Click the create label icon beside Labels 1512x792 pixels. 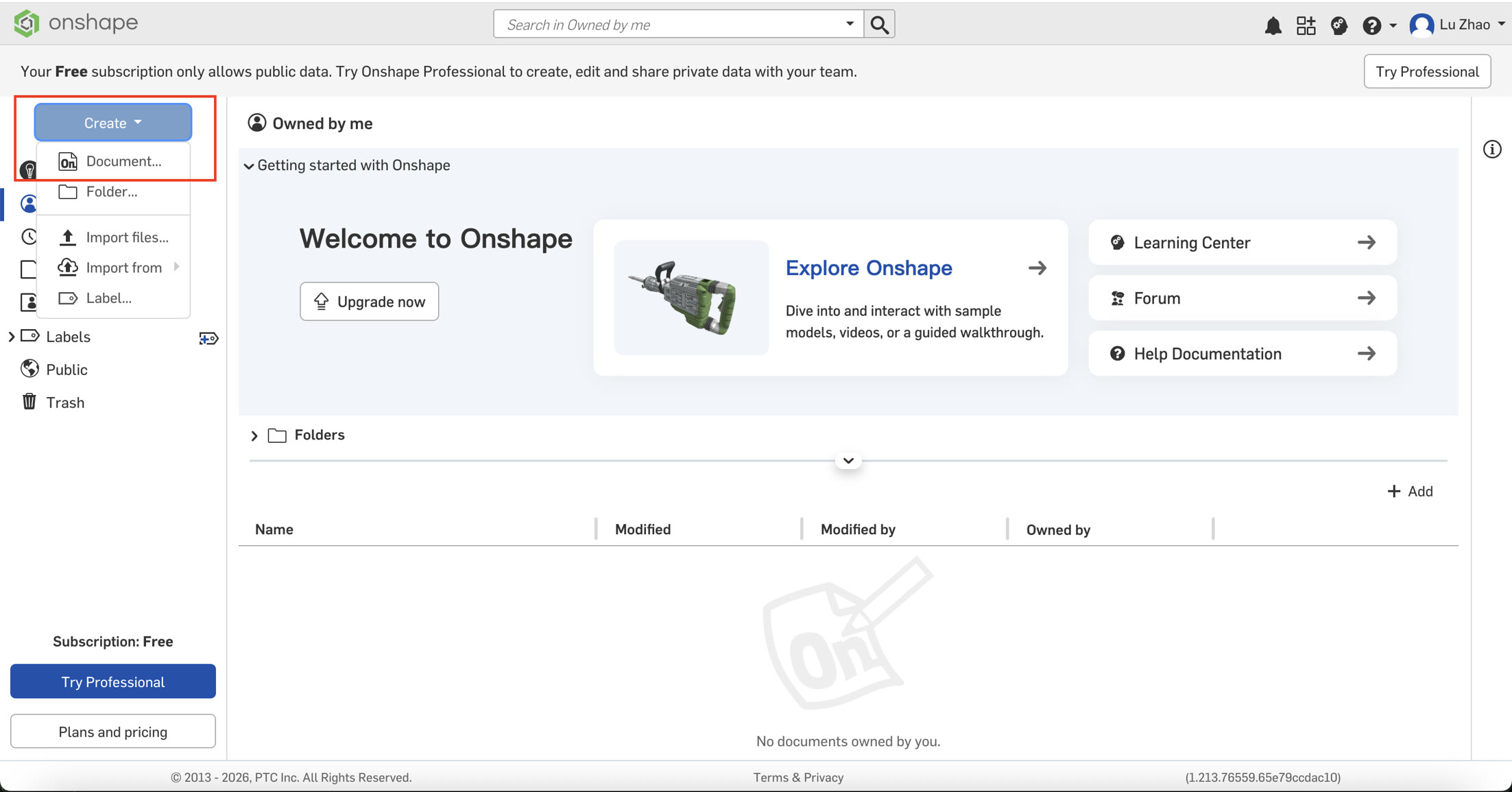point(208,338)
